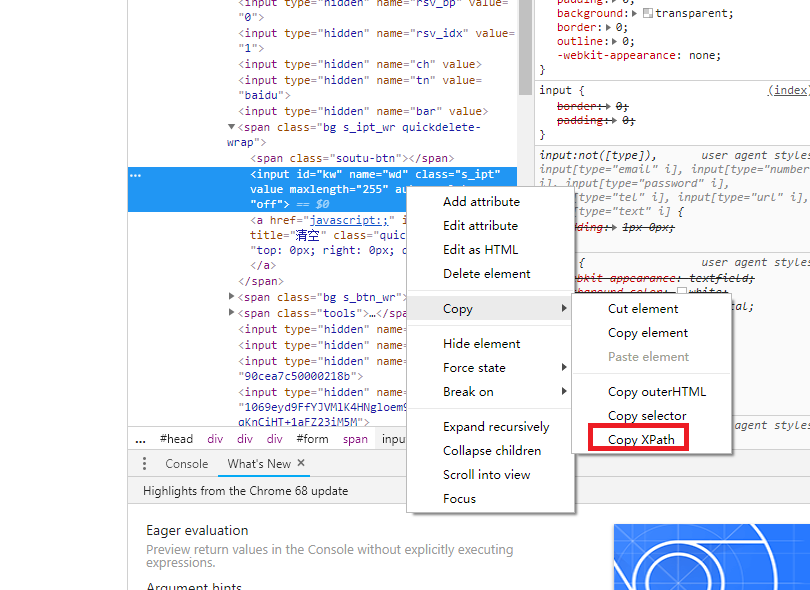Screen dimensions: 810x590
Task: Select Copy selector option
Action: (647, 416)
